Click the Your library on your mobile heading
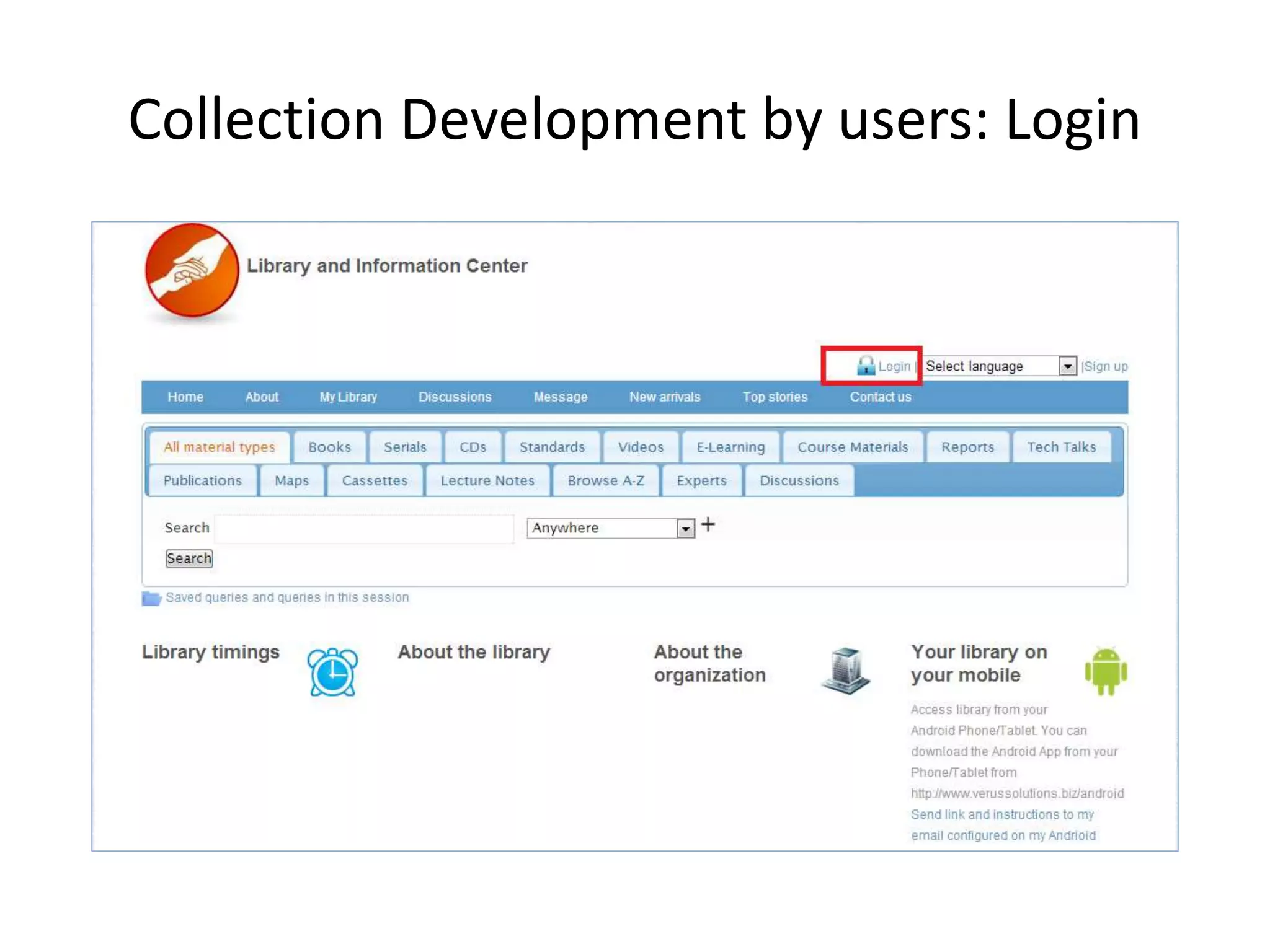Viewport: 1270px width, 952px height. pyautogui.click(x=979, y=664)
